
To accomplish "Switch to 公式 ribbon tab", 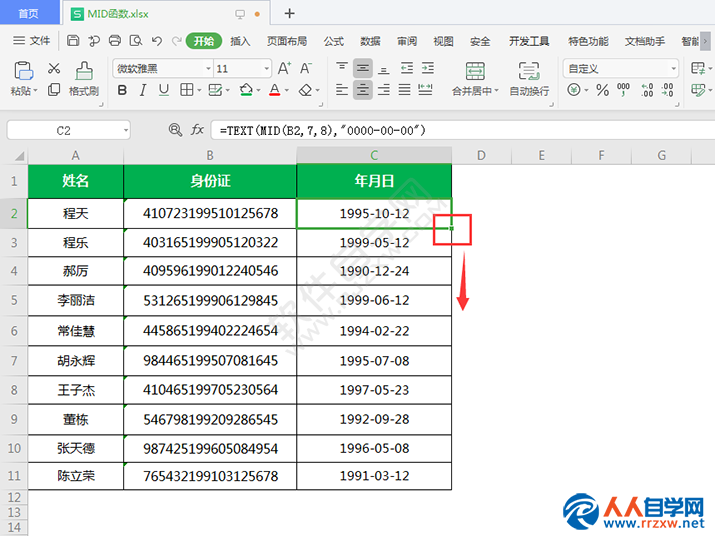I will pos(333,42).
